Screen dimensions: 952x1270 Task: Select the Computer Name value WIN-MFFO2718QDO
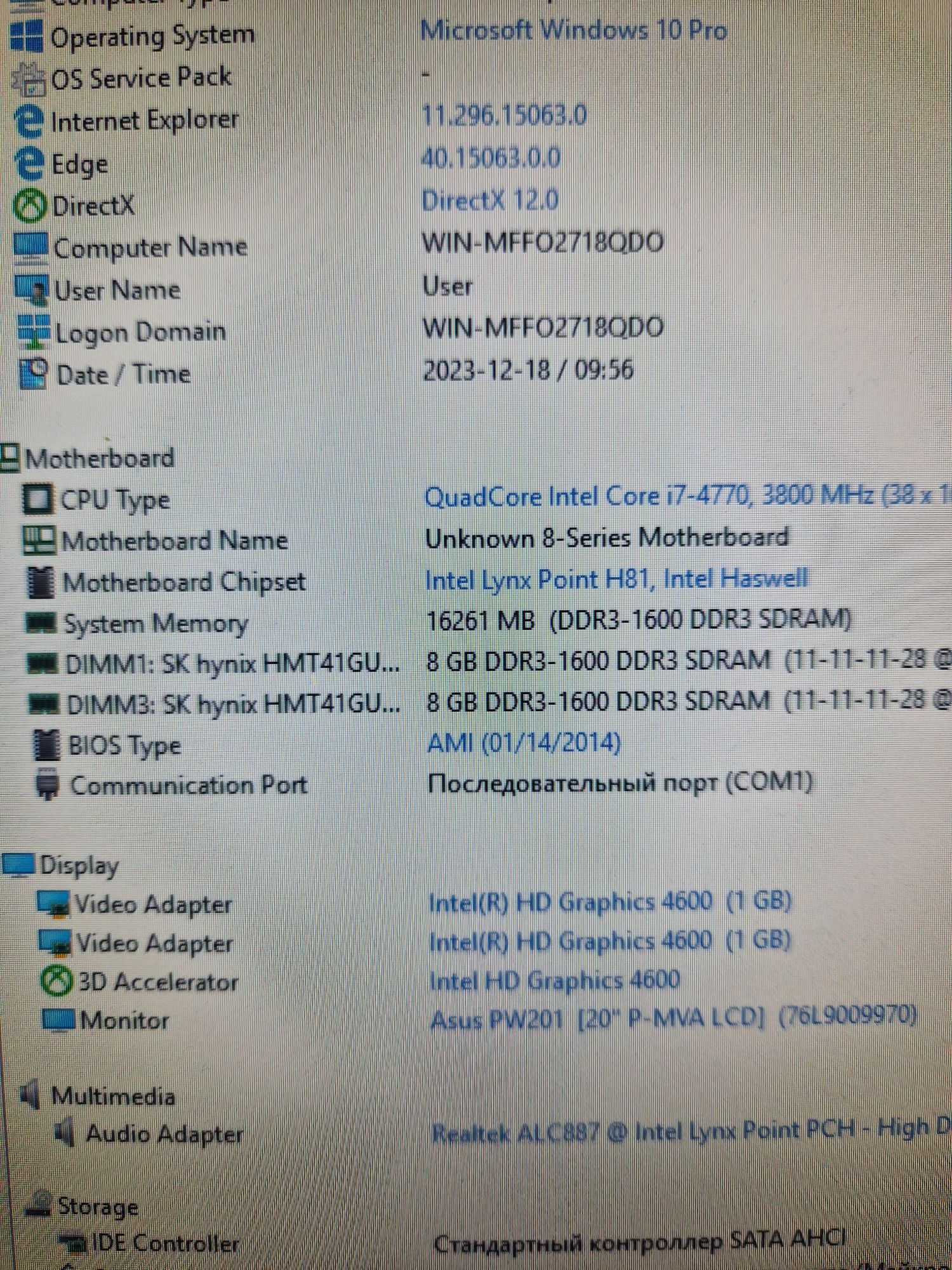pyautogui.click(x=543, y=243)
